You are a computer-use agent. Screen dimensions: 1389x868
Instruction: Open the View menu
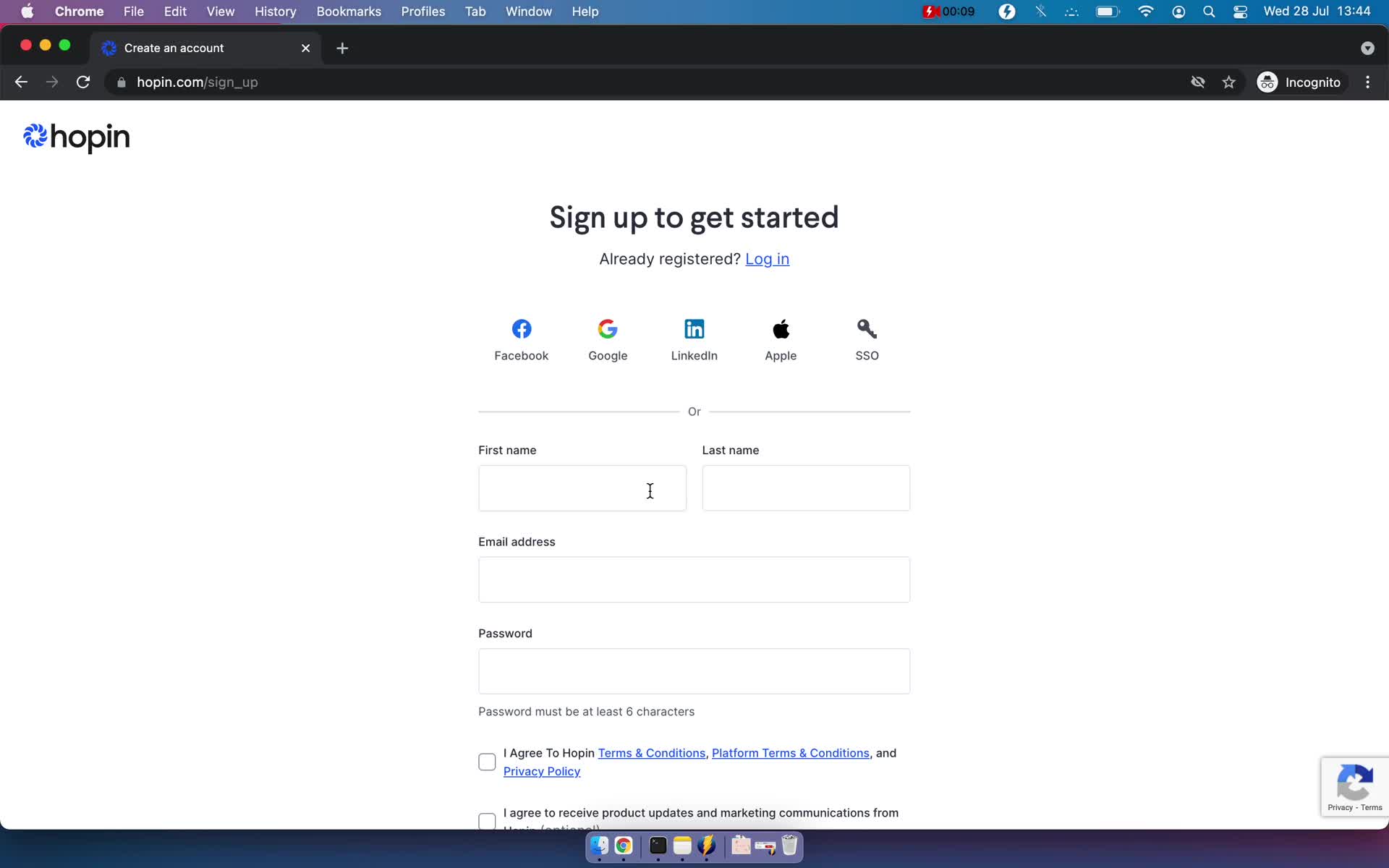click(x=220, y=12)
